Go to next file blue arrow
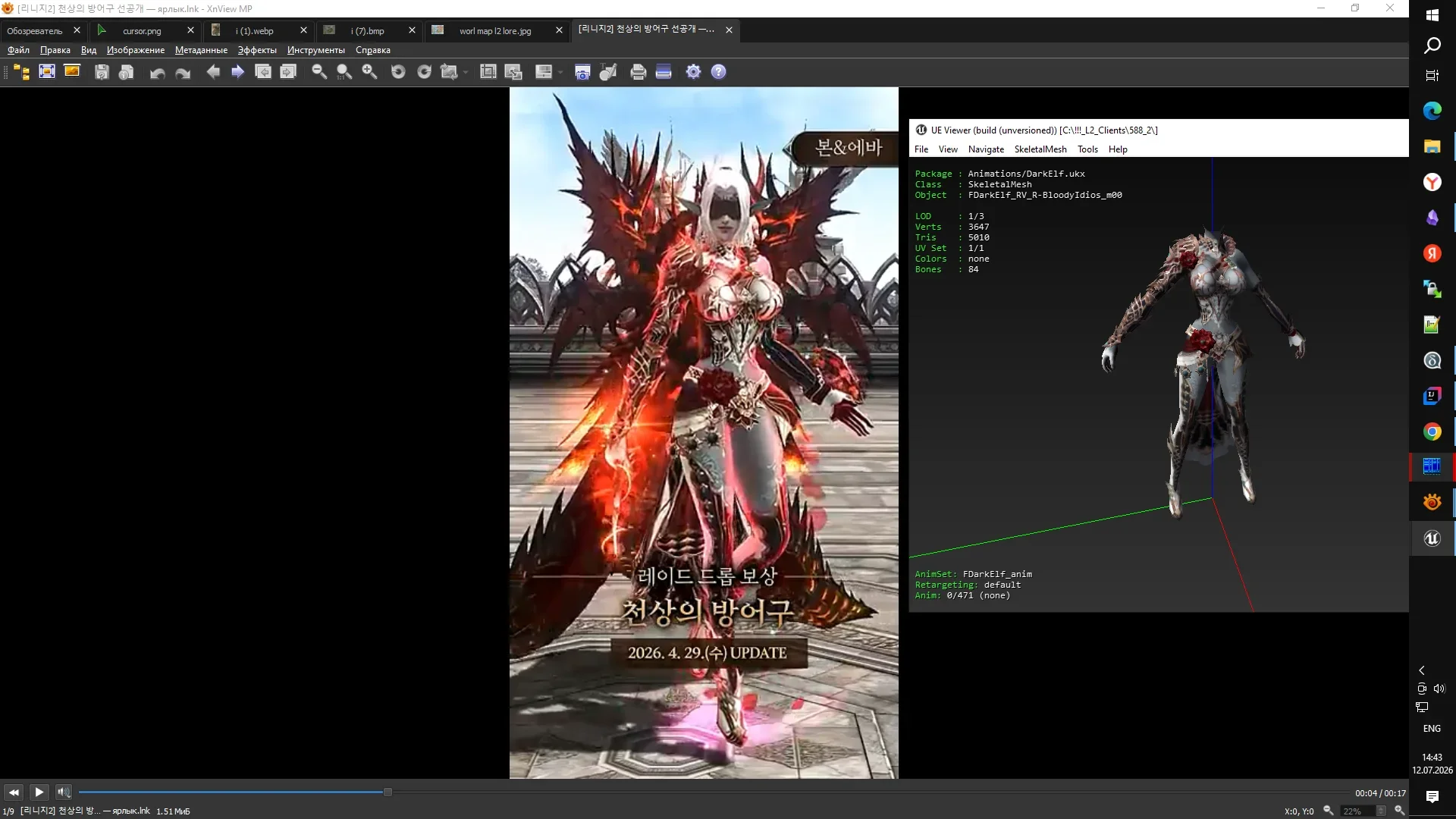This screenshot has height=819, width=1456. click(x=238, y=72)
